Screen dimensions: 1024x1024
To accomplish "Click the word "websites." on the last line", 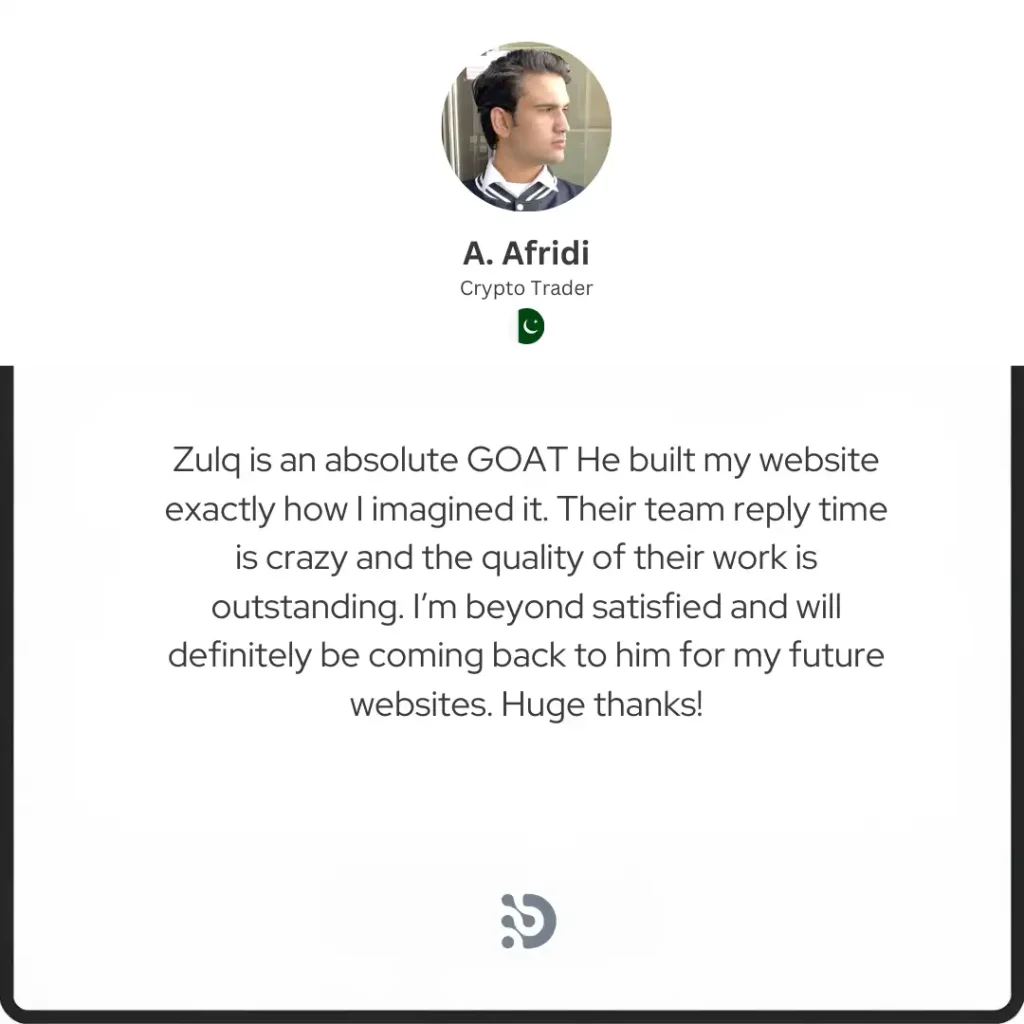I will click(x=421, y=705).
